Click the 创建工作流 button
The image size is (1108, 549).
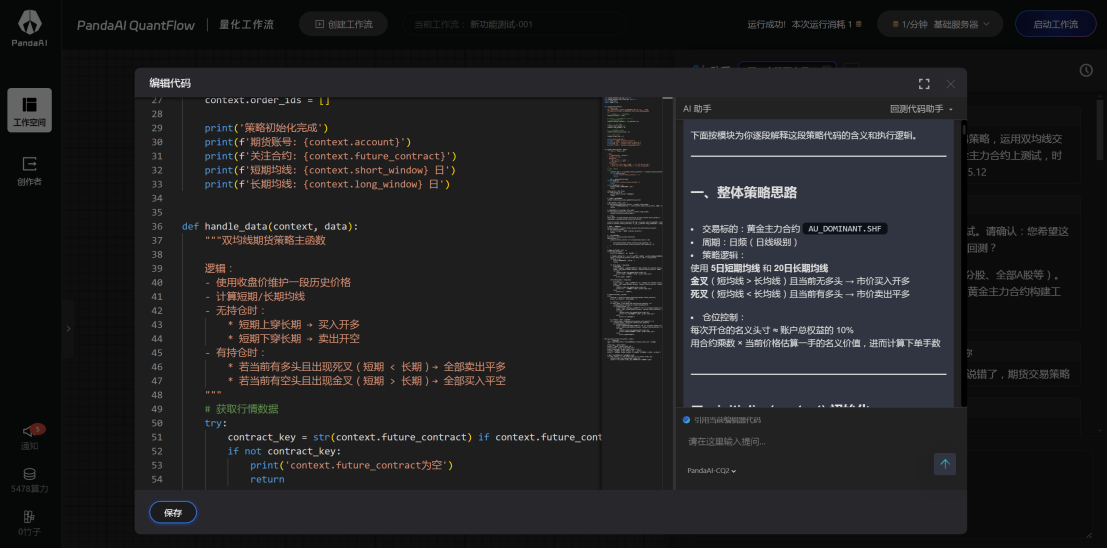343,24
